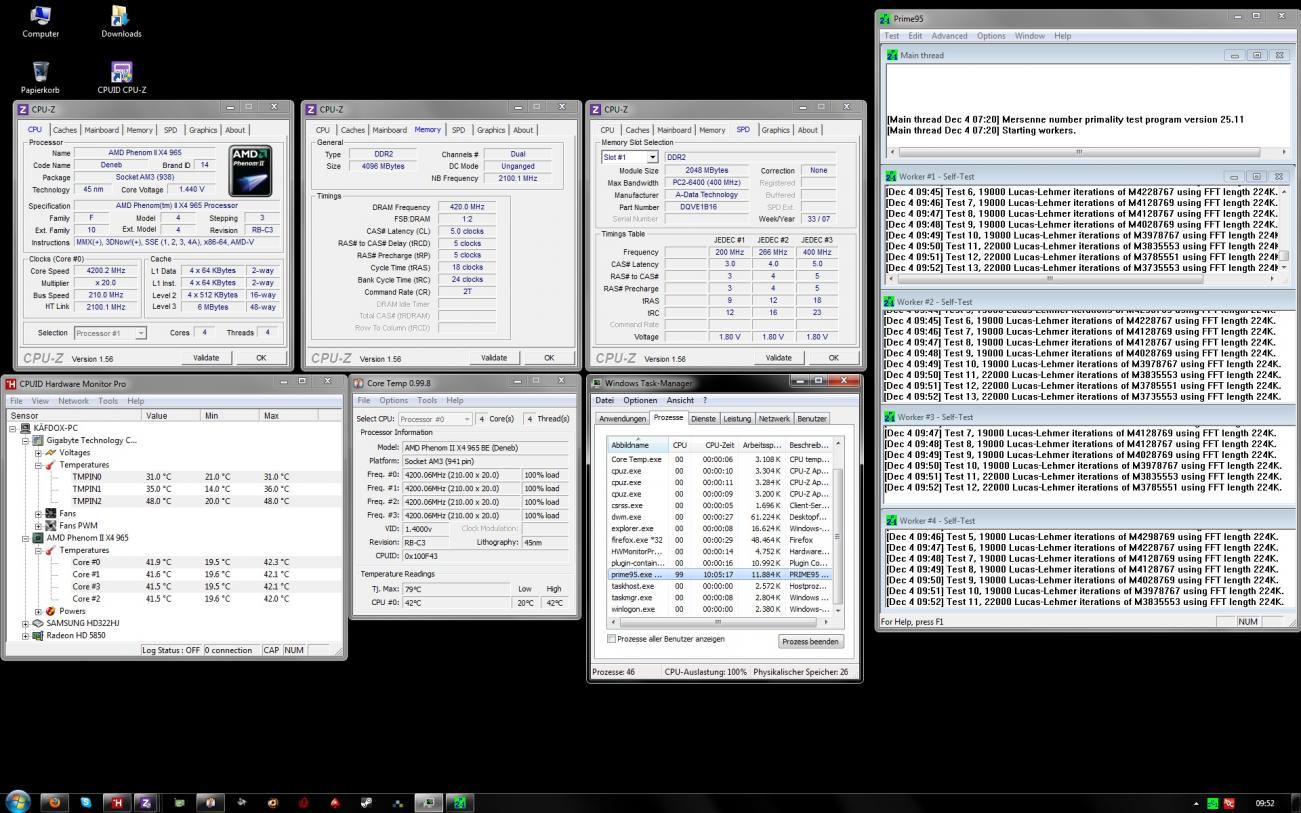
Task: Collapse the Gigabyte Technology node
Action: tap(25, 440)
